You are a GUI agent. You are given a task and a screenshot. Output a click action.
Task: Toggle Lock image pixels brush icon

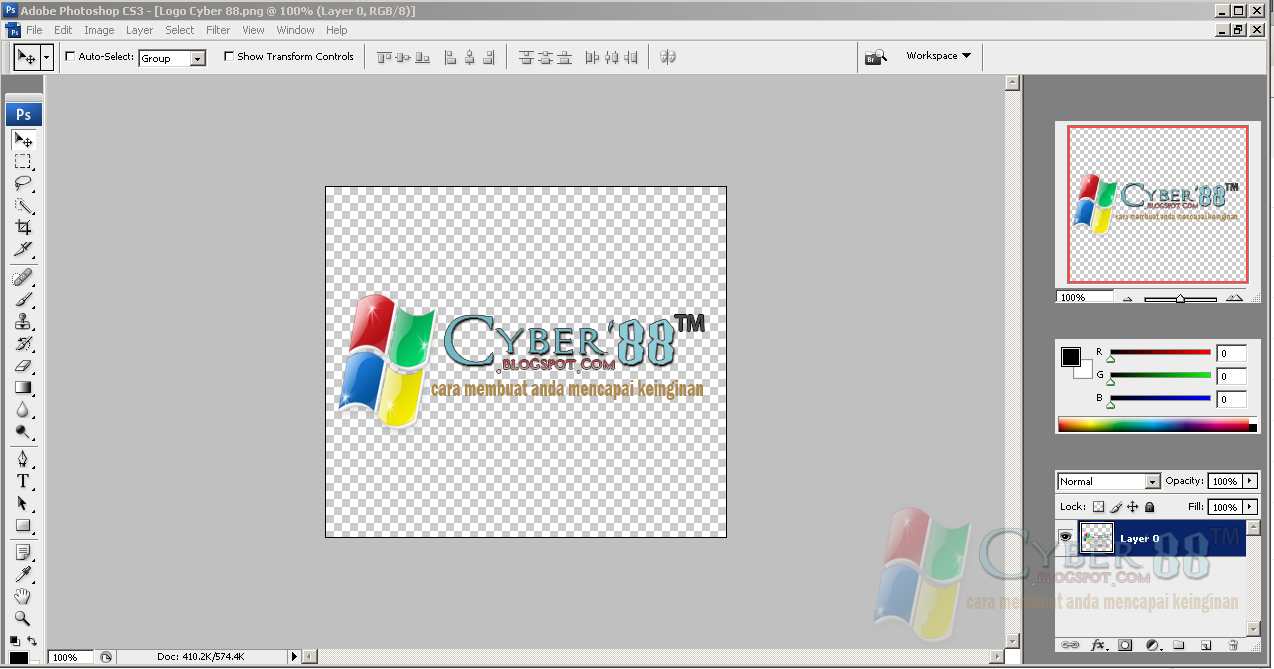point(1116,507)
